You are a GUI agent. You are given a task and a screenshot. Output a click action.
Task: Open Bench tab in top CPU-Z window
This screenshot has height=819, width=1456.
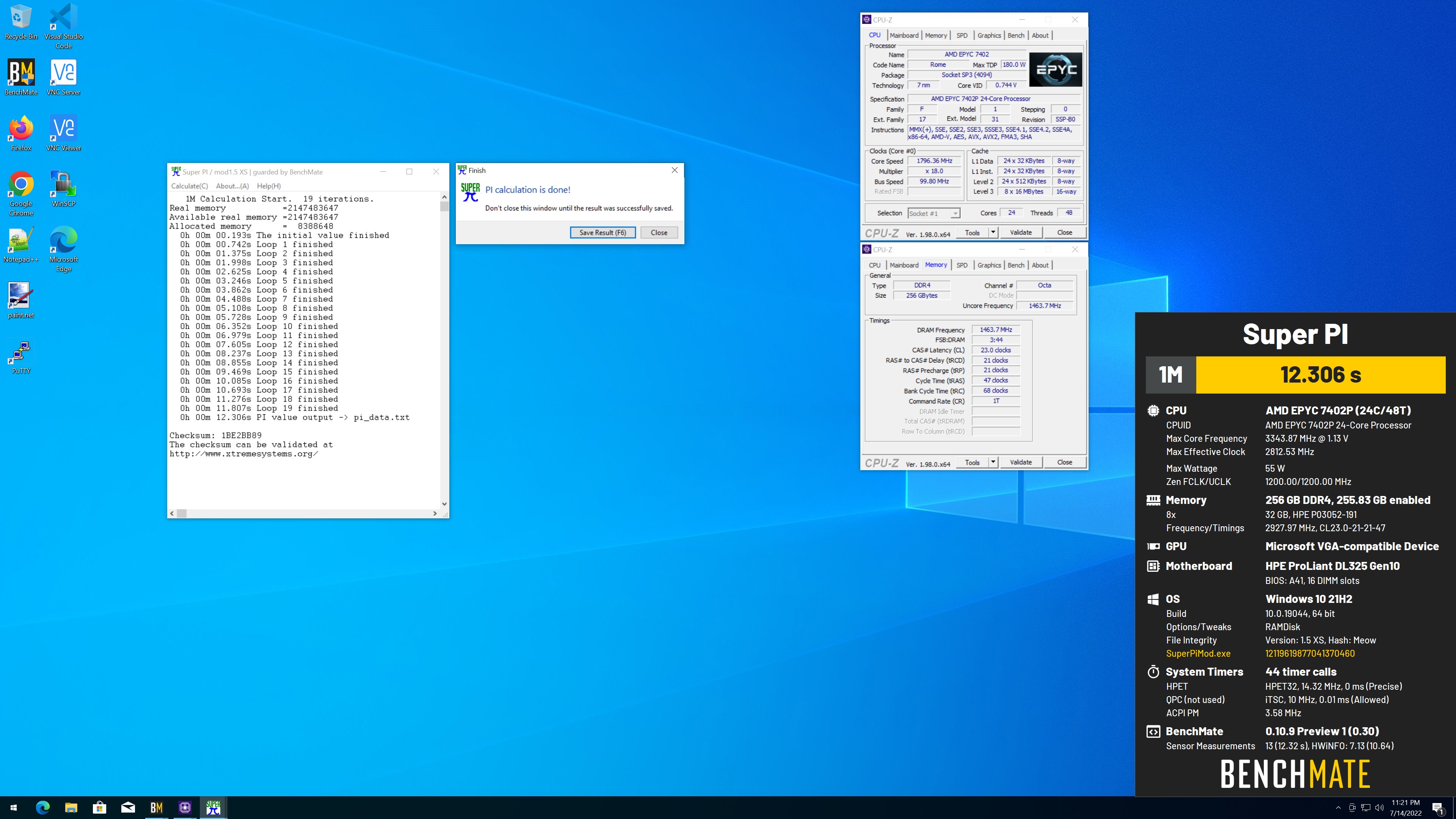click(1016, 35)
